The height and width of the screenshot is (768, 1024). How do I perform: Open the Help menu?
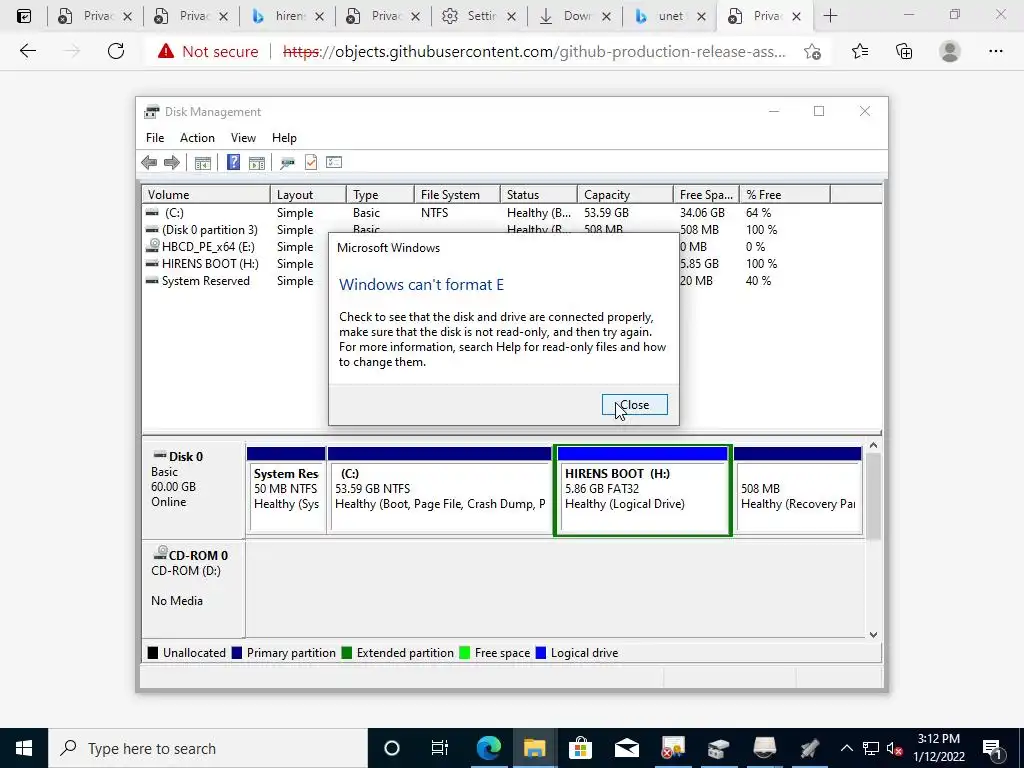point(284,138)
